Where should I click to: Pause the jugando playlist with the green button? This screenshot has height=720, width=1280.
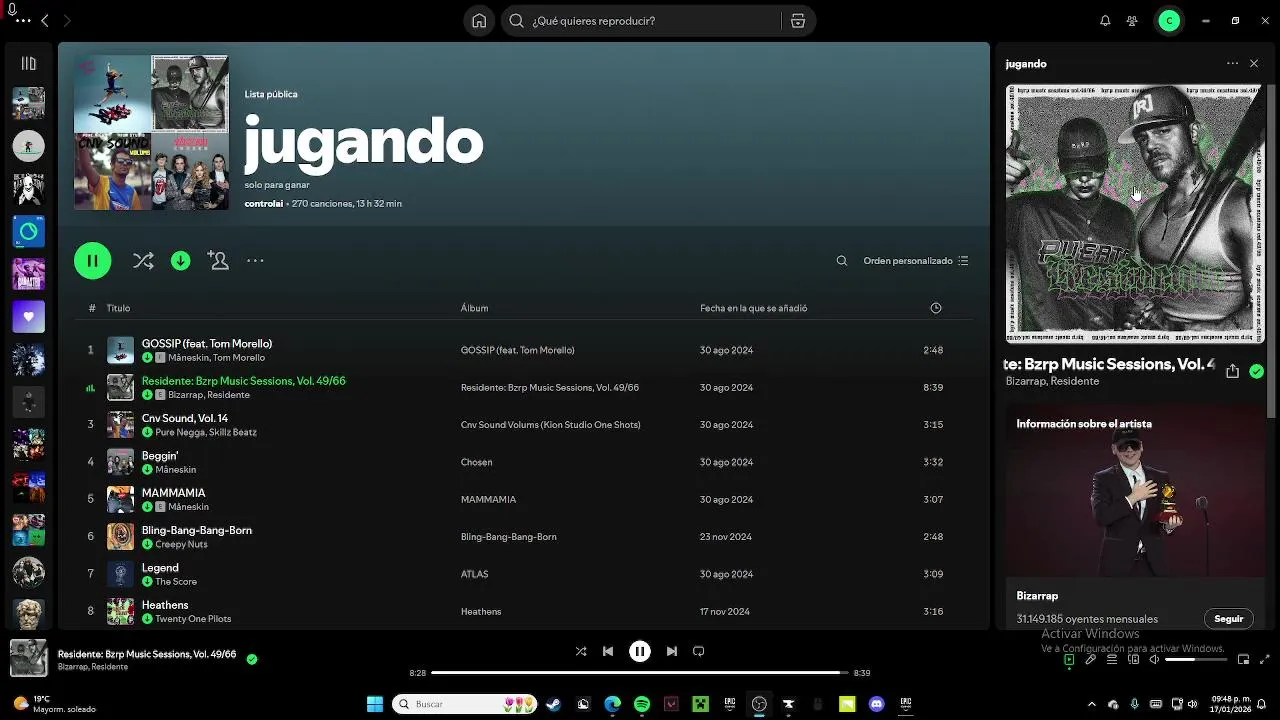(x=92, y=261)
